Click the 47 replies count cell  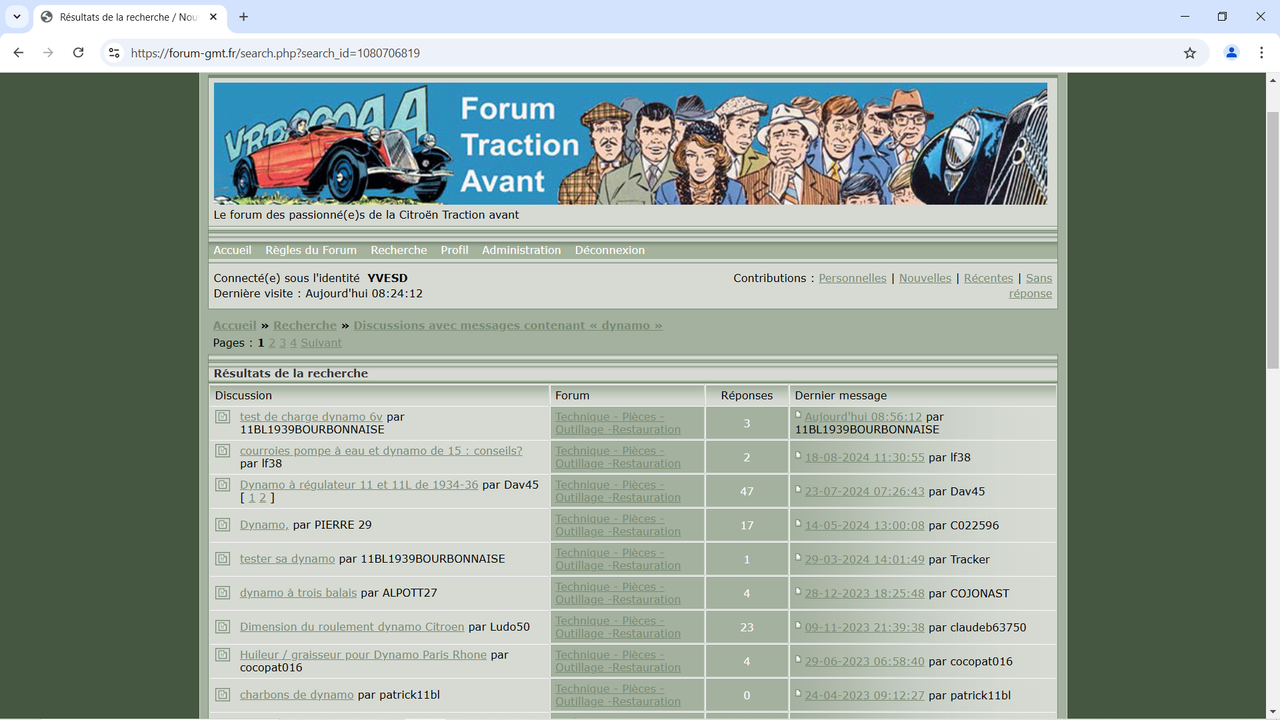point(747,492)
